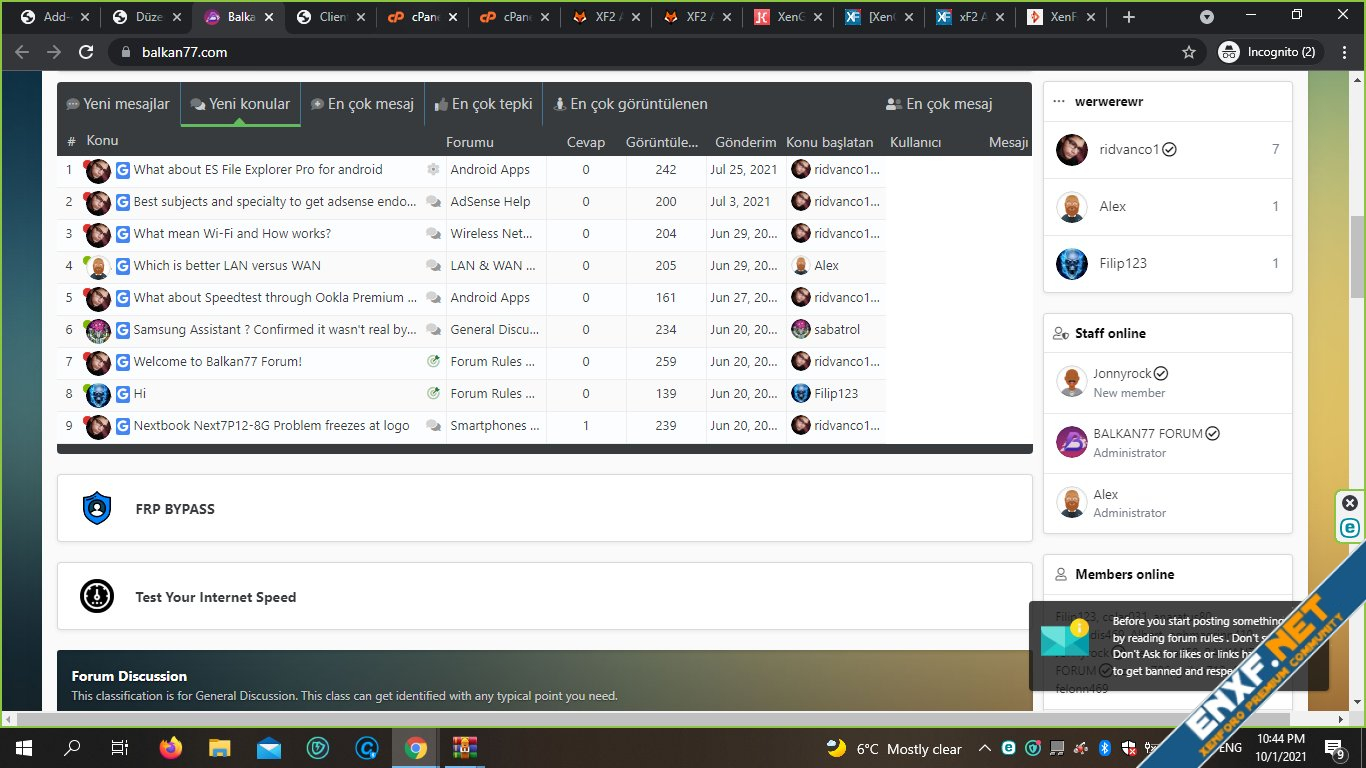Click the FRP BYPASS shield icon
Image resolution: width=1366 pixels, height=768 pixels.
click(x=97, y=508)
